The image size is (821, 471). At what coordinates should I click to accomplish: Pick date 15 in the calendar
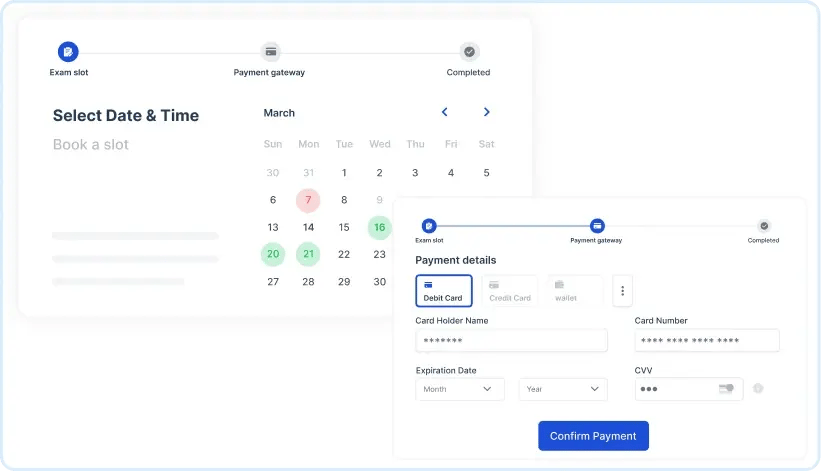coord(344,227)
